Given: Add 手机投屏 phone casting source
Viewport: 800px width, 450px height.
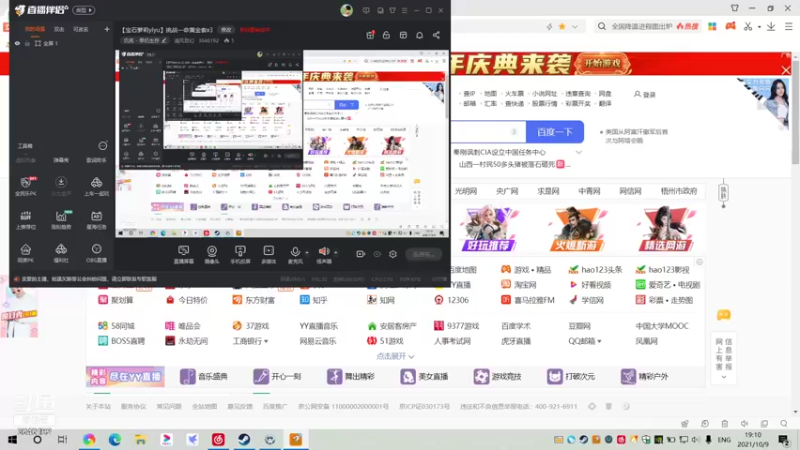Looking at the screenshot, I should [240, 254].
